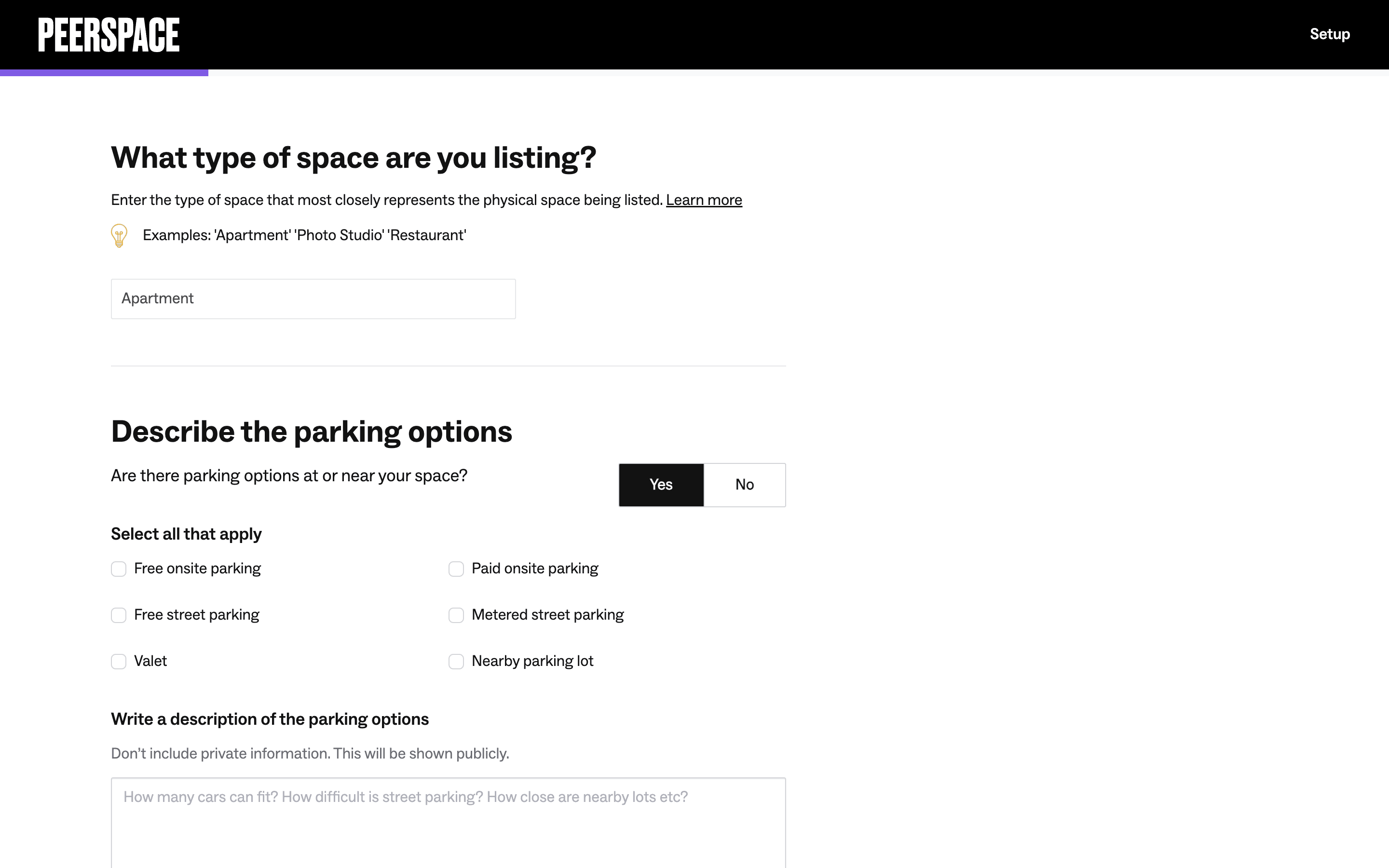Click the Paid onsite parking label
The width and height of the screenshot is (1389, 868).
[x=535, y=569]
